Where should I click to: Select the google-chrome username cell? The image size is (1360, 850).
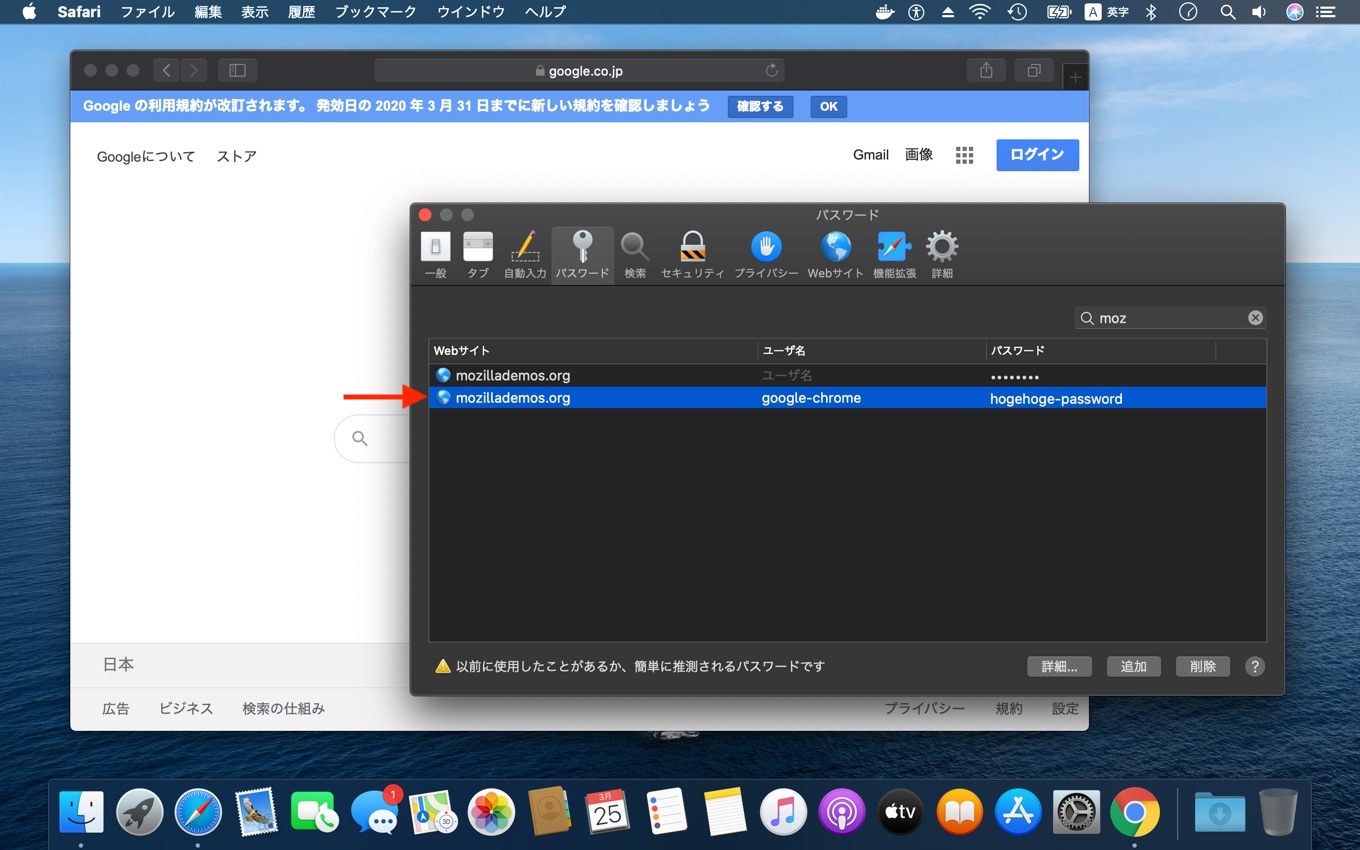pos(811,398)
